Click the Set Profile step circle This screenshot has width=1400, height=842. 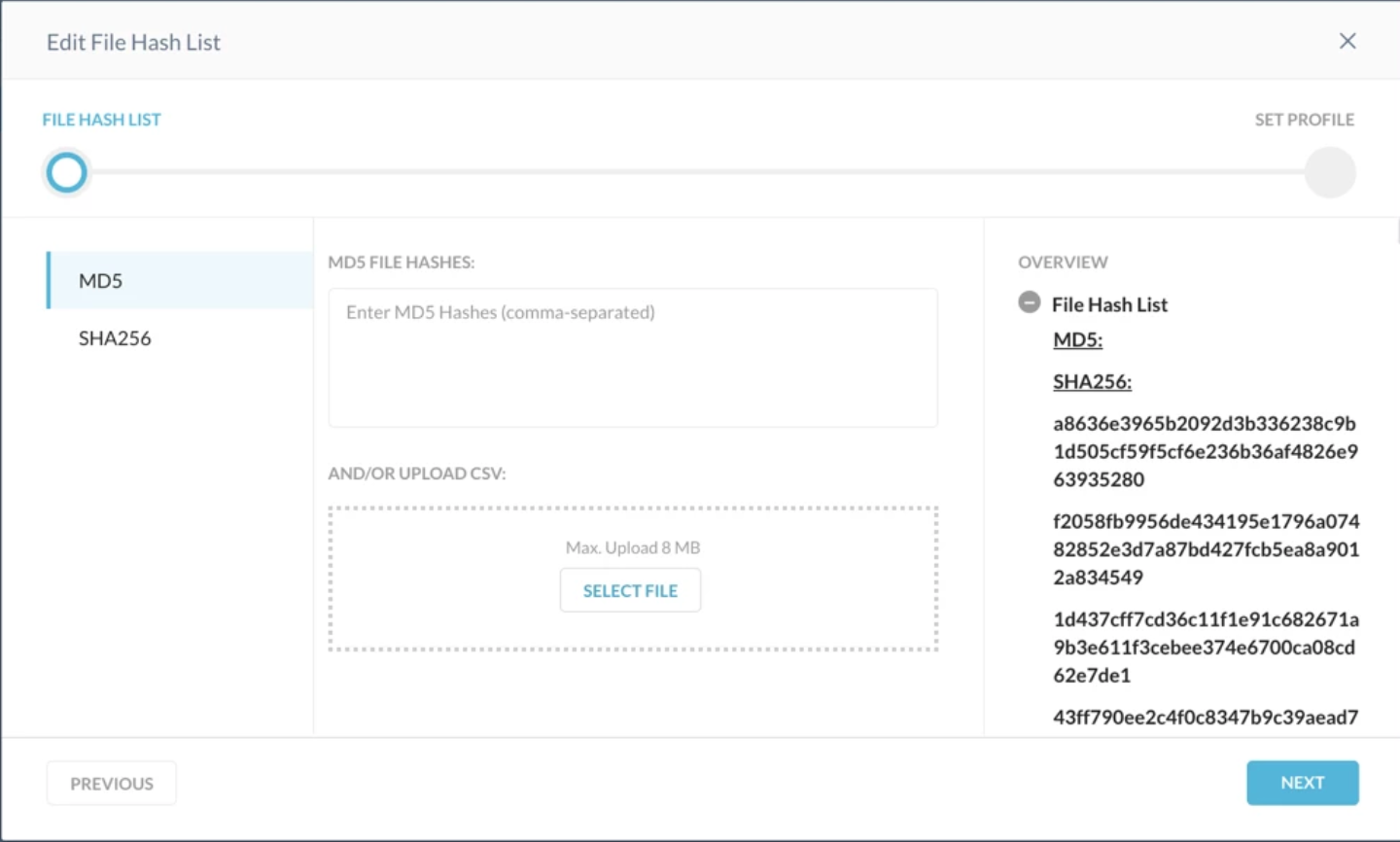(x=1329, y=173)
